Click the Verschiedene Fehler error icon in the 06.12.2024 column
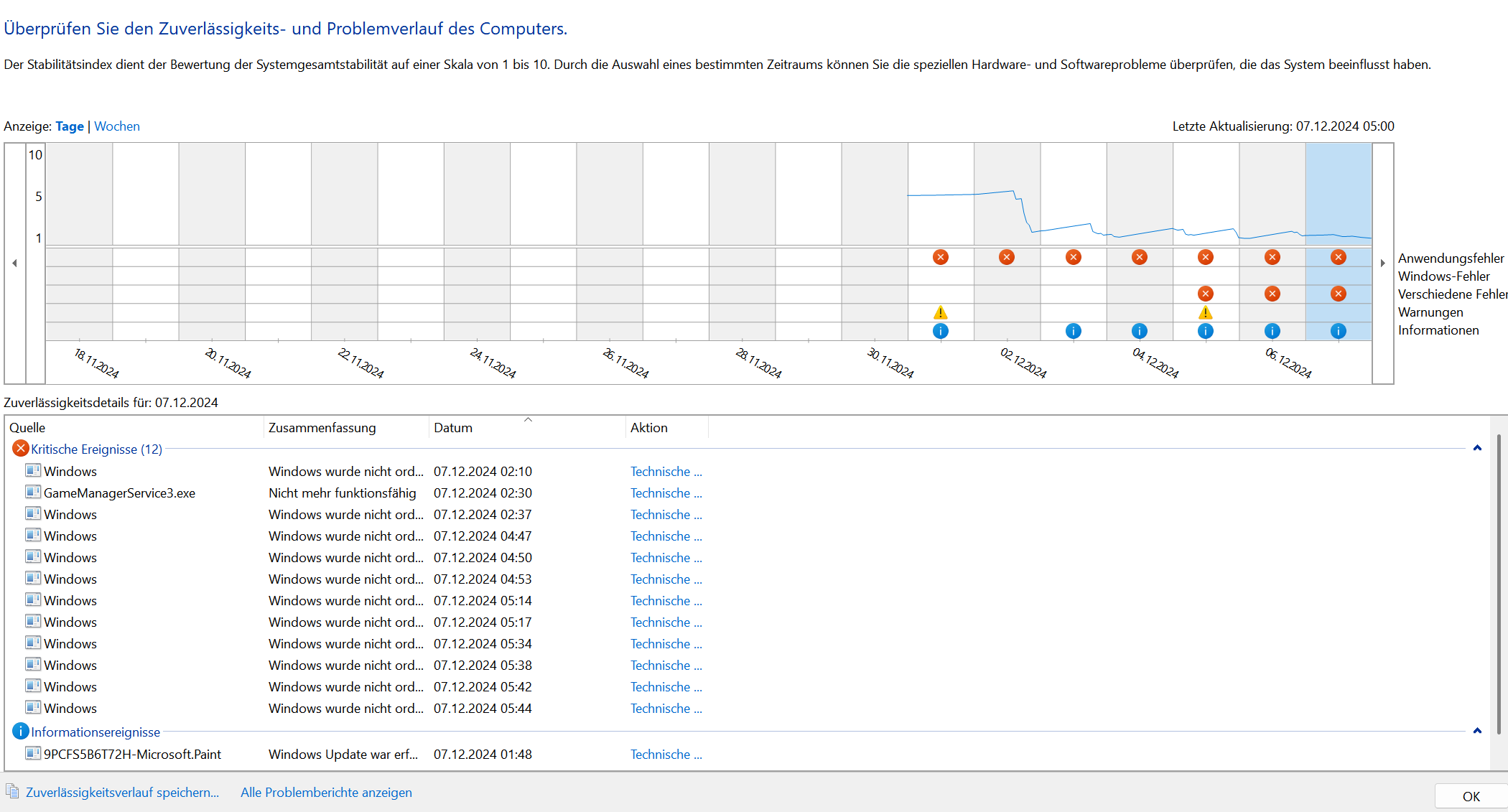Image resolution: width=1508 pixels, height=812 pixels. [x=1272, y=294]
